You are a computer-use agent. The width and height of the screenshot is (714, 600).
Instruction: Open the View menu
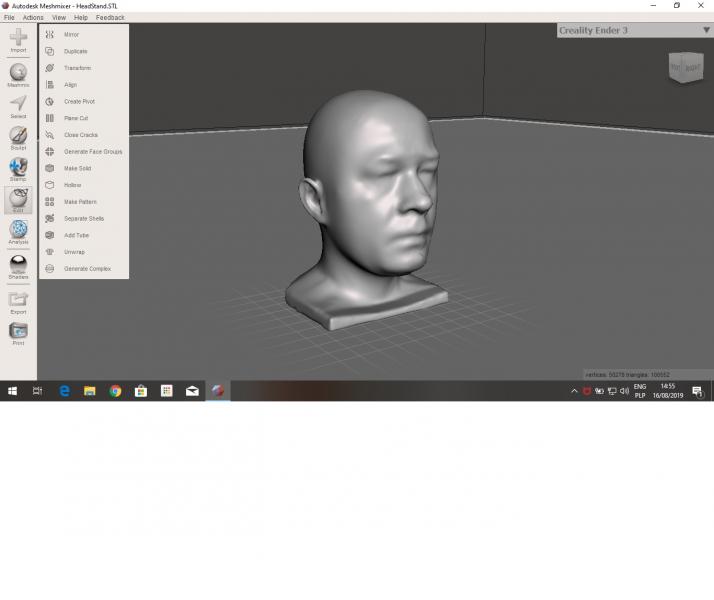59,17
